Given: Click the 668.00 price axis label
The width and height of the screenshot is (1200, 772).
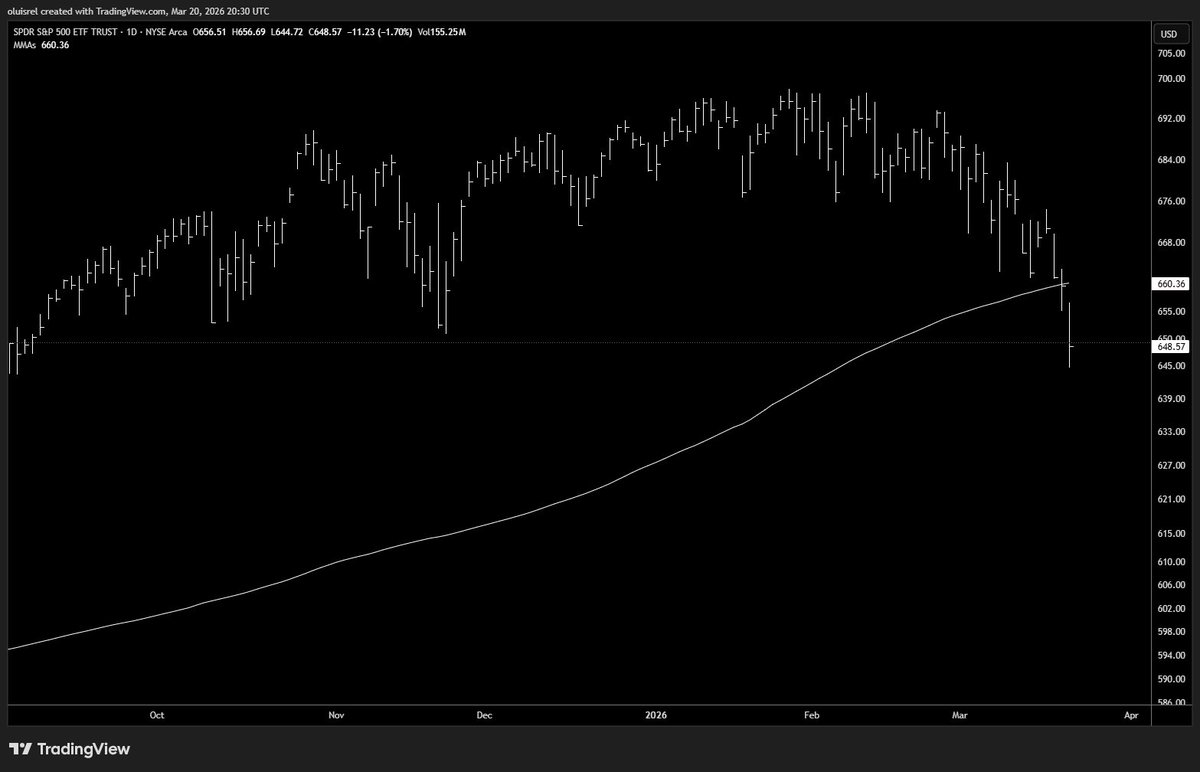Looking at the screenshot, I should (1170, 242).
